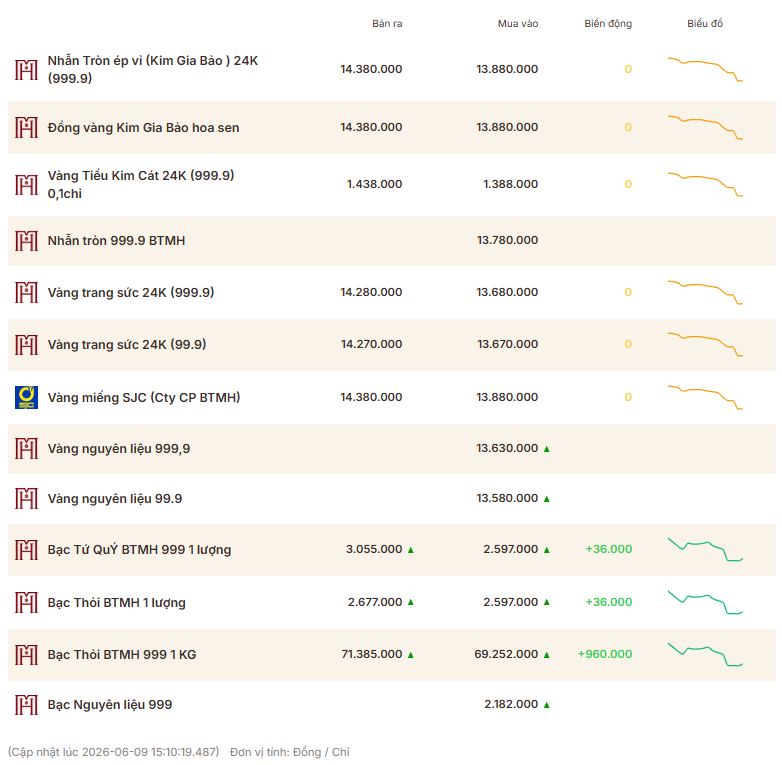Click the Cập nhật lúc timestamp text

[114, 752]
